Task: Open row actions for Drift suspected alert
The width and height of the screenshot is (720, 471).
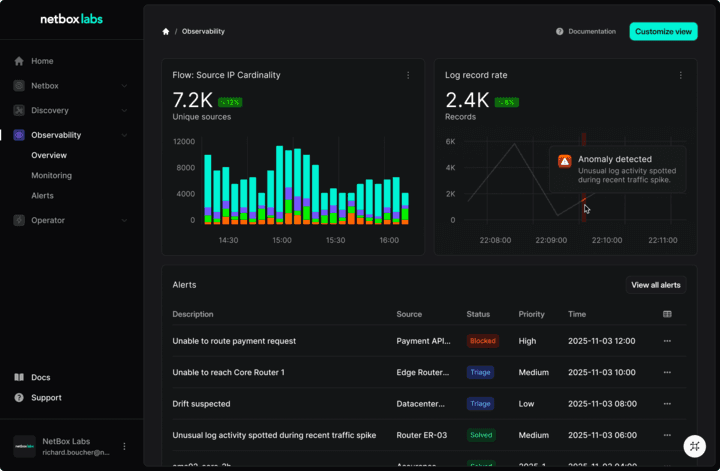Action: click(667, 404)
